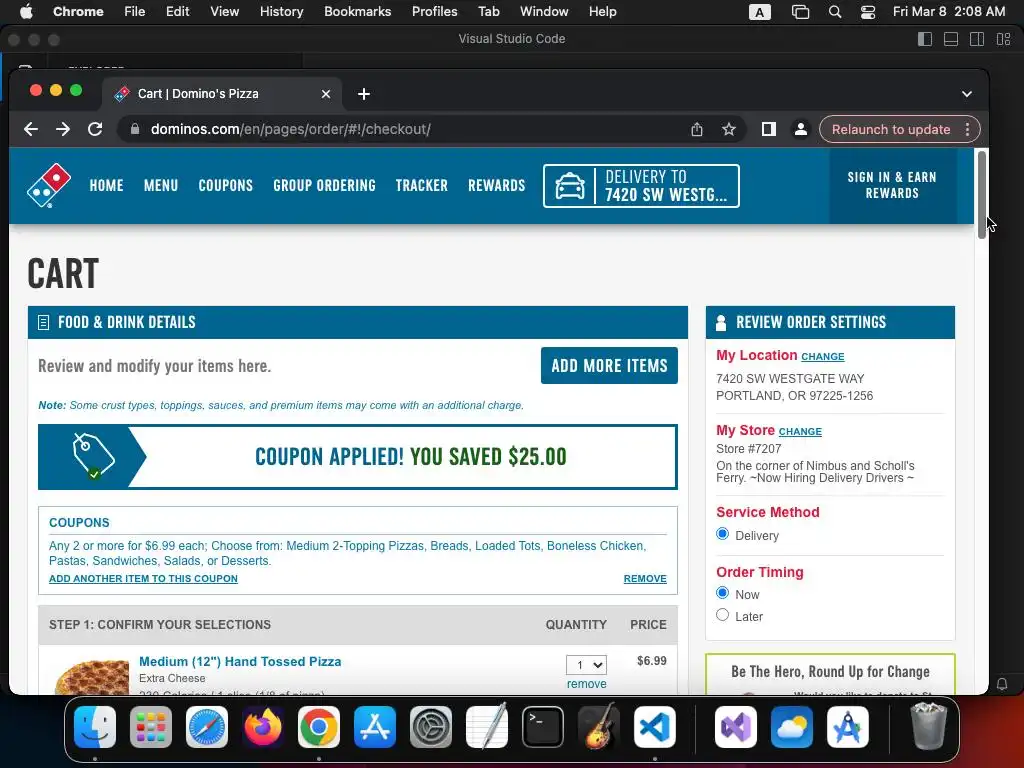This screenshot has width=1024, height=768.
Task: Open Control Center in menu bar
Action: (867, 12)
